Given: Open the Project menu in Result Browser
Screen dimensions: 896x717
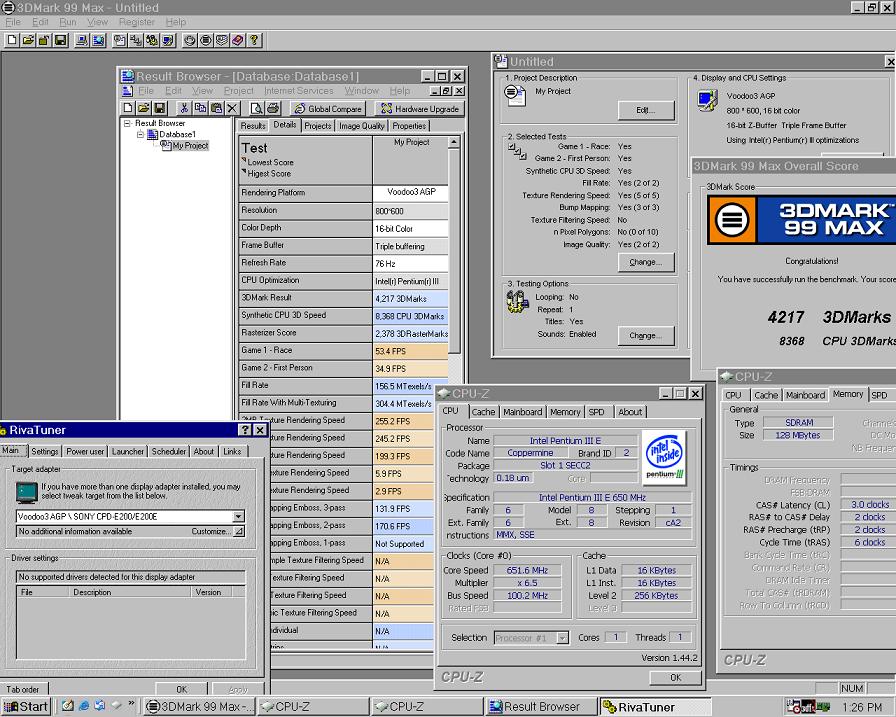Looking at the screenshot, I should click(x=238, y=91).
